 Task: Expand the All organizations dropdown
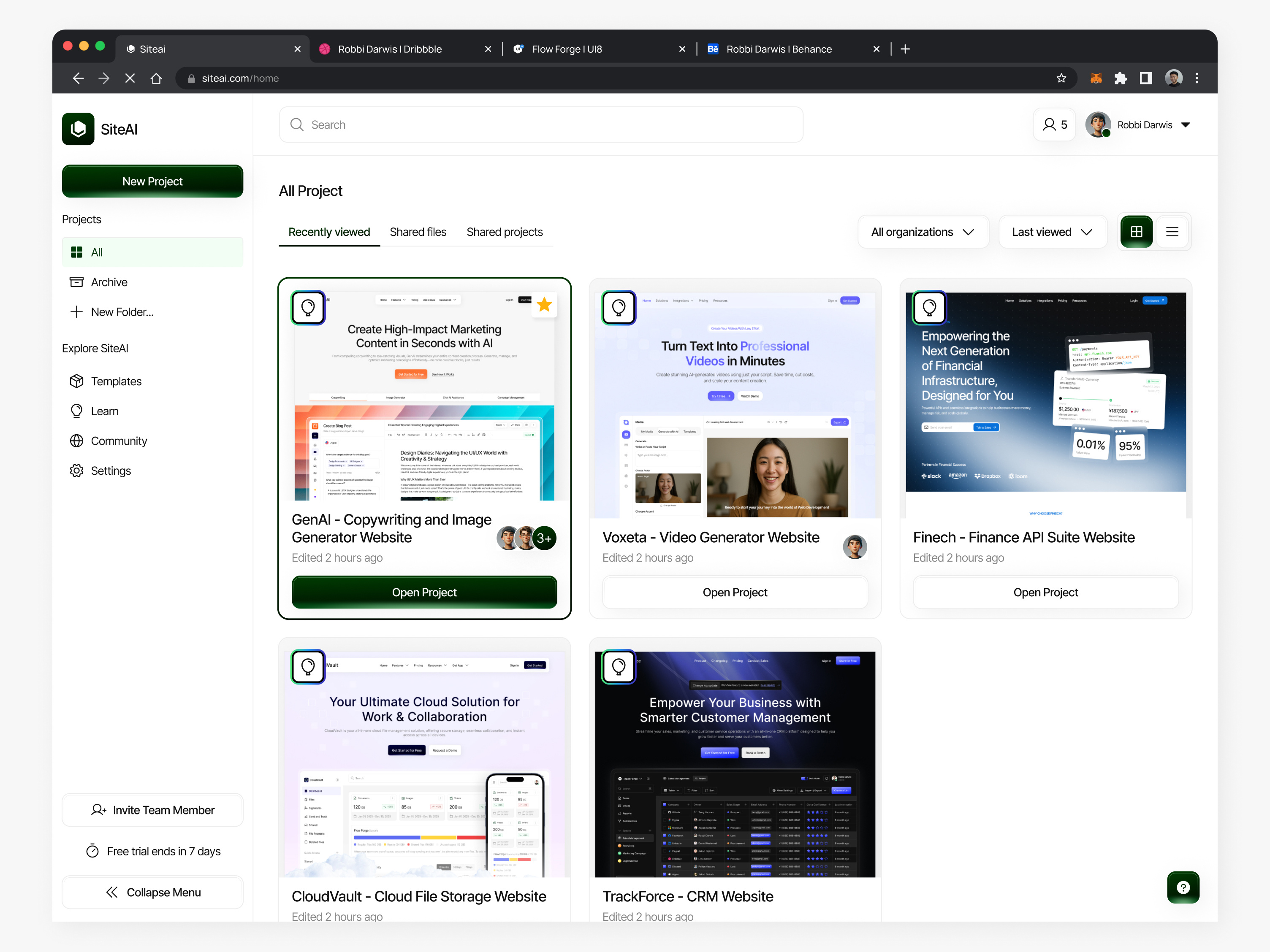click(923, 232)
